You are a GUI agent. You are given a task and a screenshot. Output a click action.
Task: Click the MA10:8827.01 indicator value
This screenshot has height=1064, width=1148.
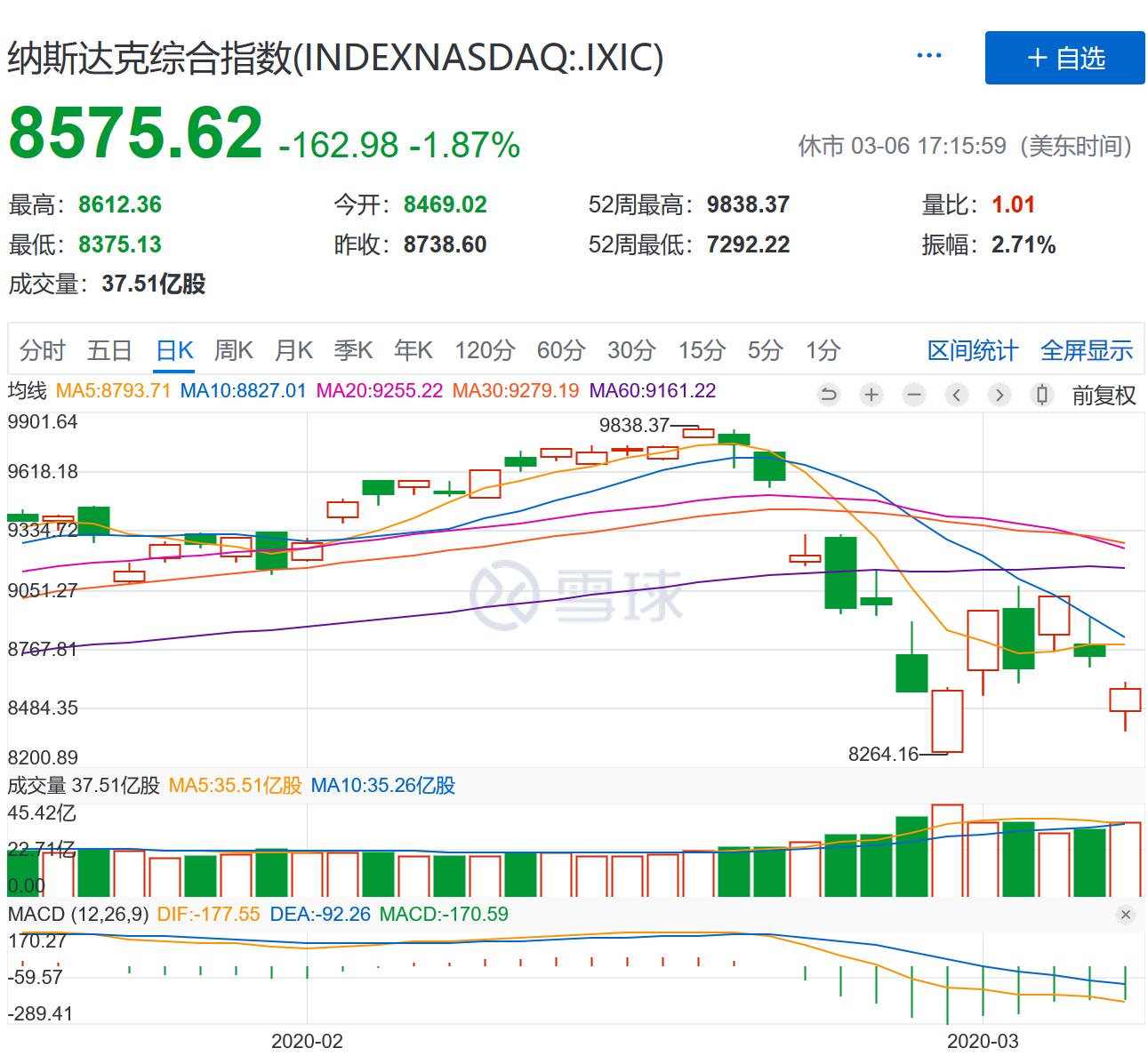(x=243, y=391)
